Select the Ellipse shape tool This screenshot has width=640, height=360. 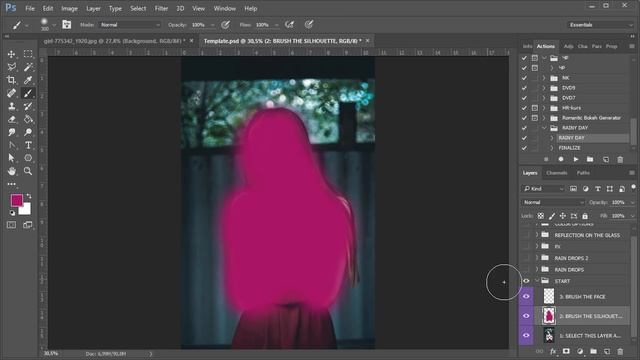(28, 158)
